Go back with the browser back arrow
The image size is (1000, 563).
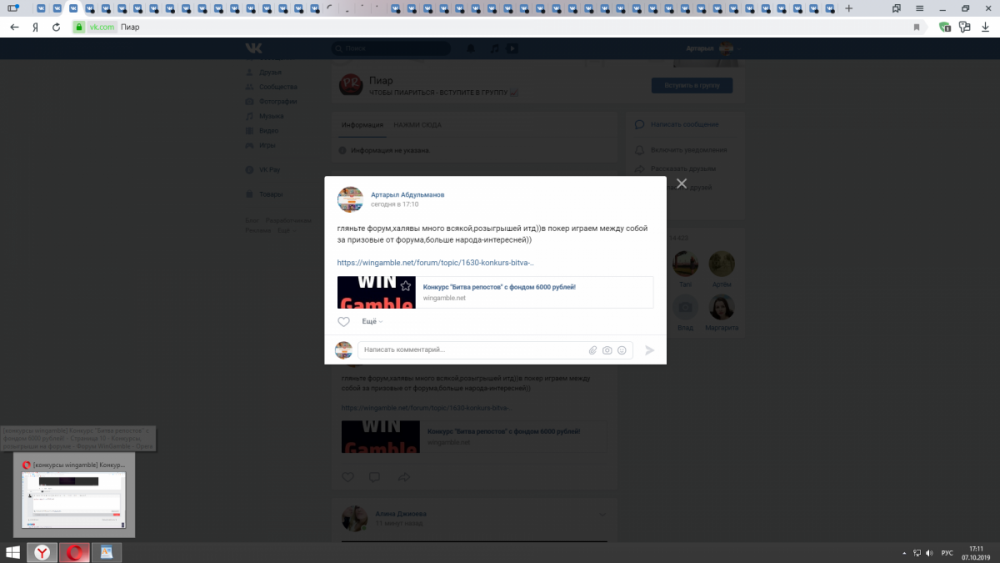[x=14, y=27]
